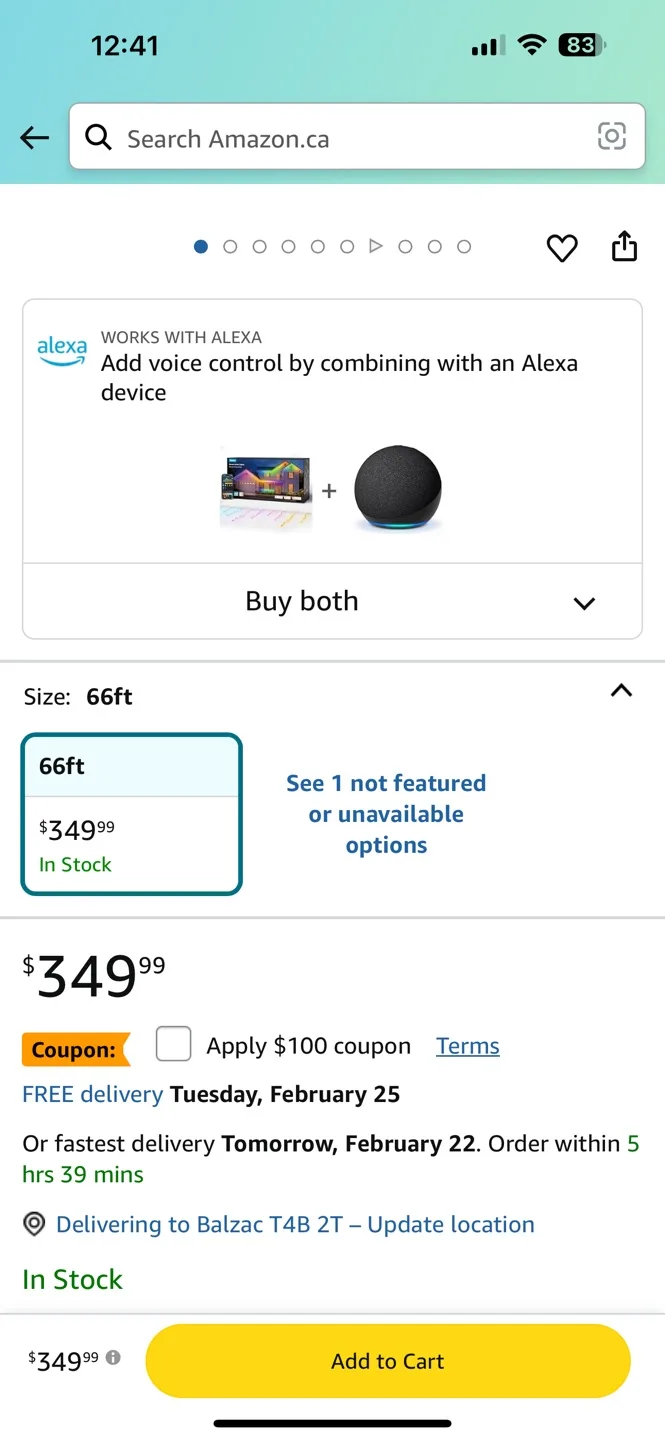Open the coupon Terms link
The width and height of the screenshot is (665, 1440).
[467, 1046]
